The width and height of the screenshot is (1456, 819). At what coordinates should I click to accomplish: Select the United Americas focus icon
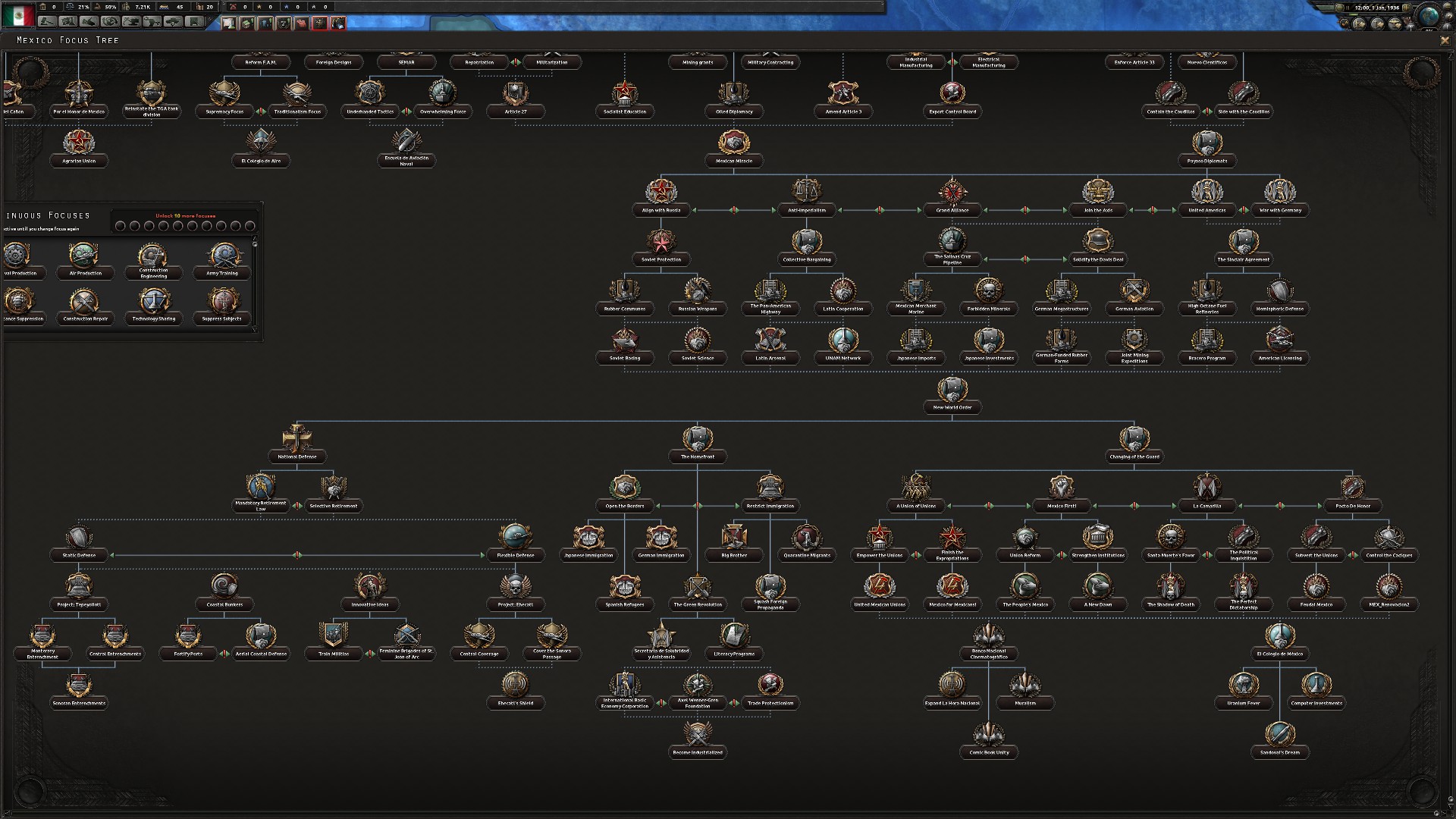[1207, 191]
